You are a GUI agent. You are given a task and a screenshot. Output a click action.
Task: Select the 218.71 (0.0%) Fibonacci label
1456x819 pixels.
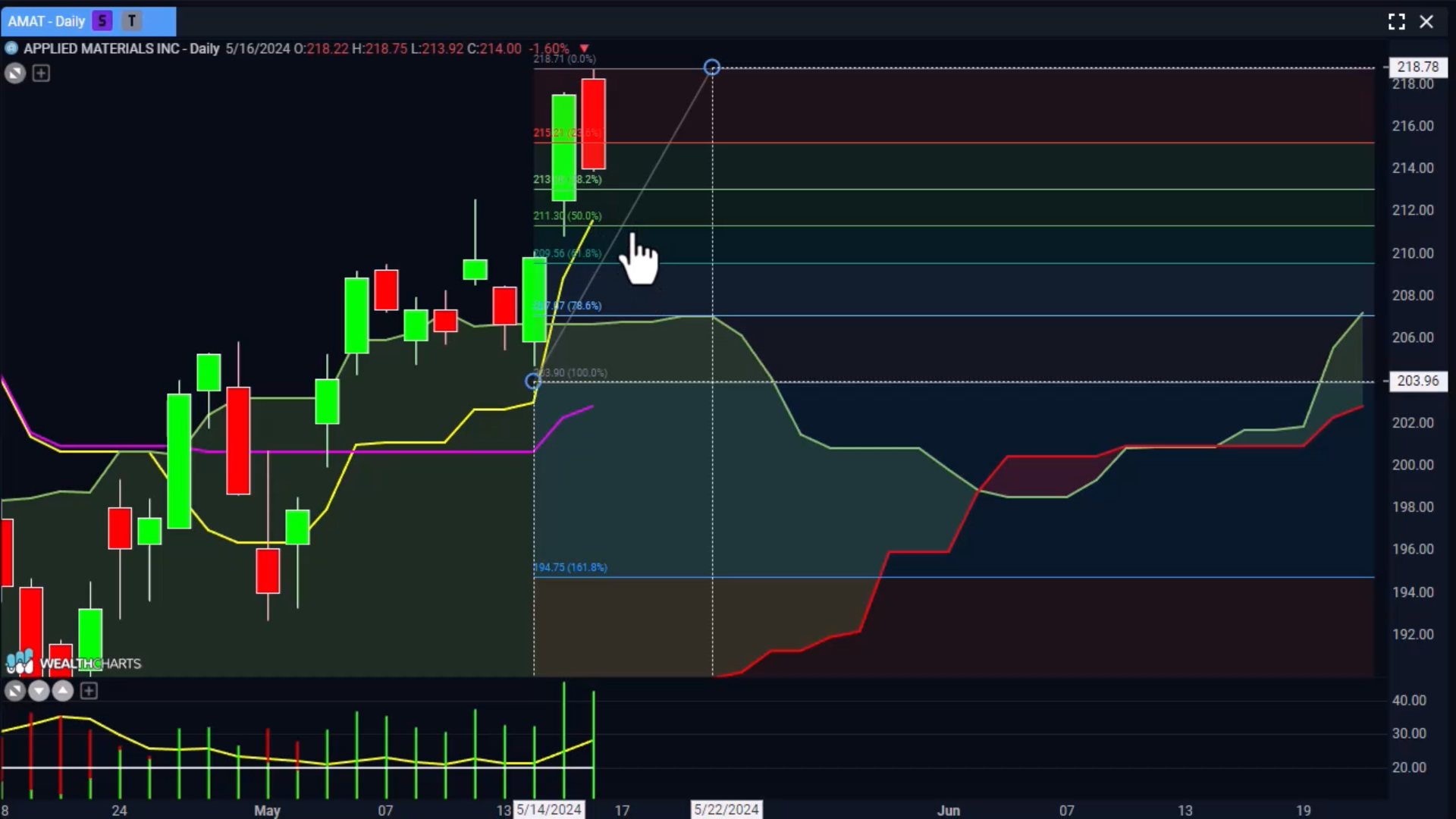(564, 58)
